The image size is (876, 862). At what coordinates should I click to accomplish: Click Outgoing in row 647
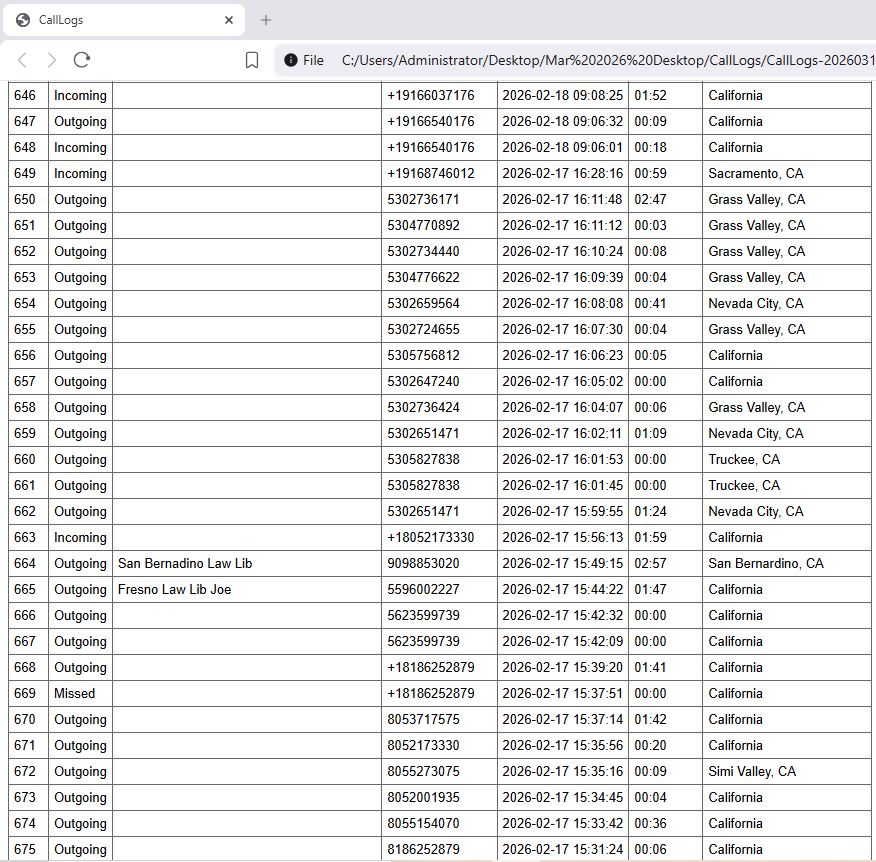click(80, 121)
